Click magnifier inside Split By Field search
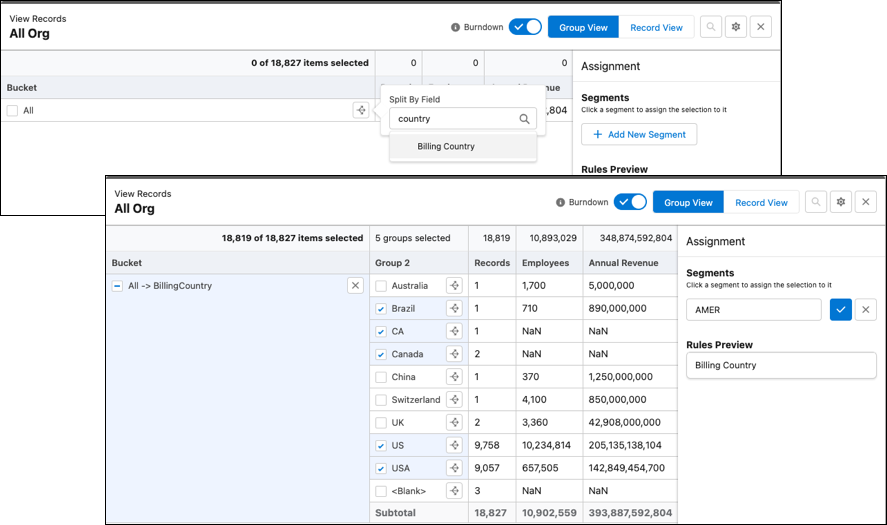The width and height of the screenshot is (887, 525). coord(524,119)
